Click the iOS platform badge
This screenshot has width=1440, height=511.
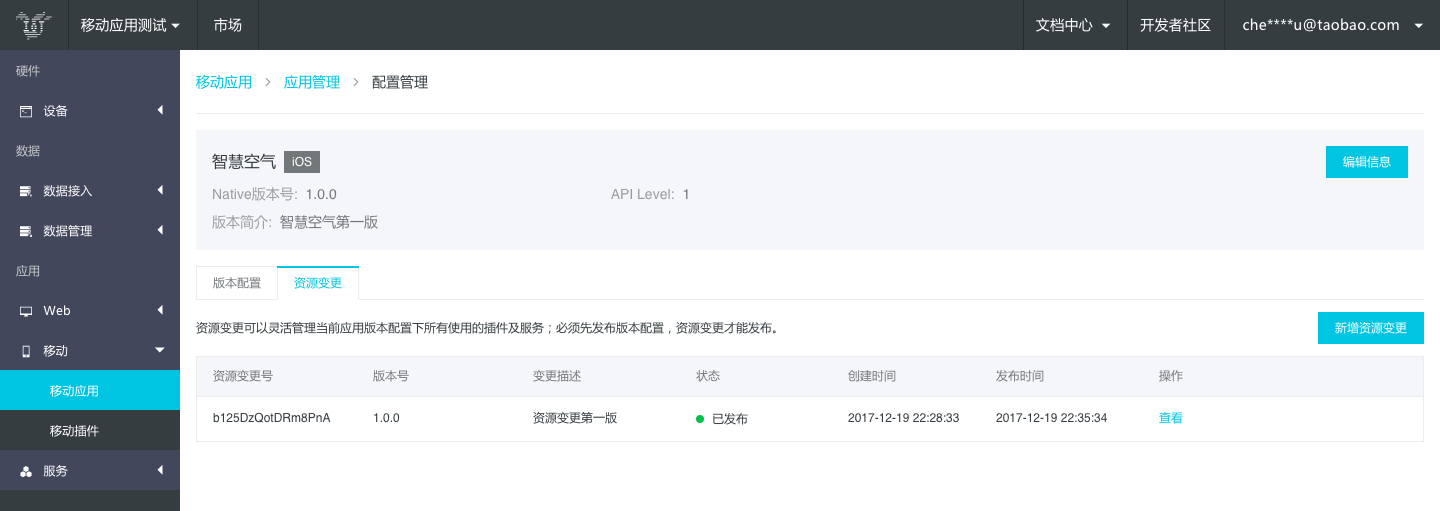coord(302,162)
